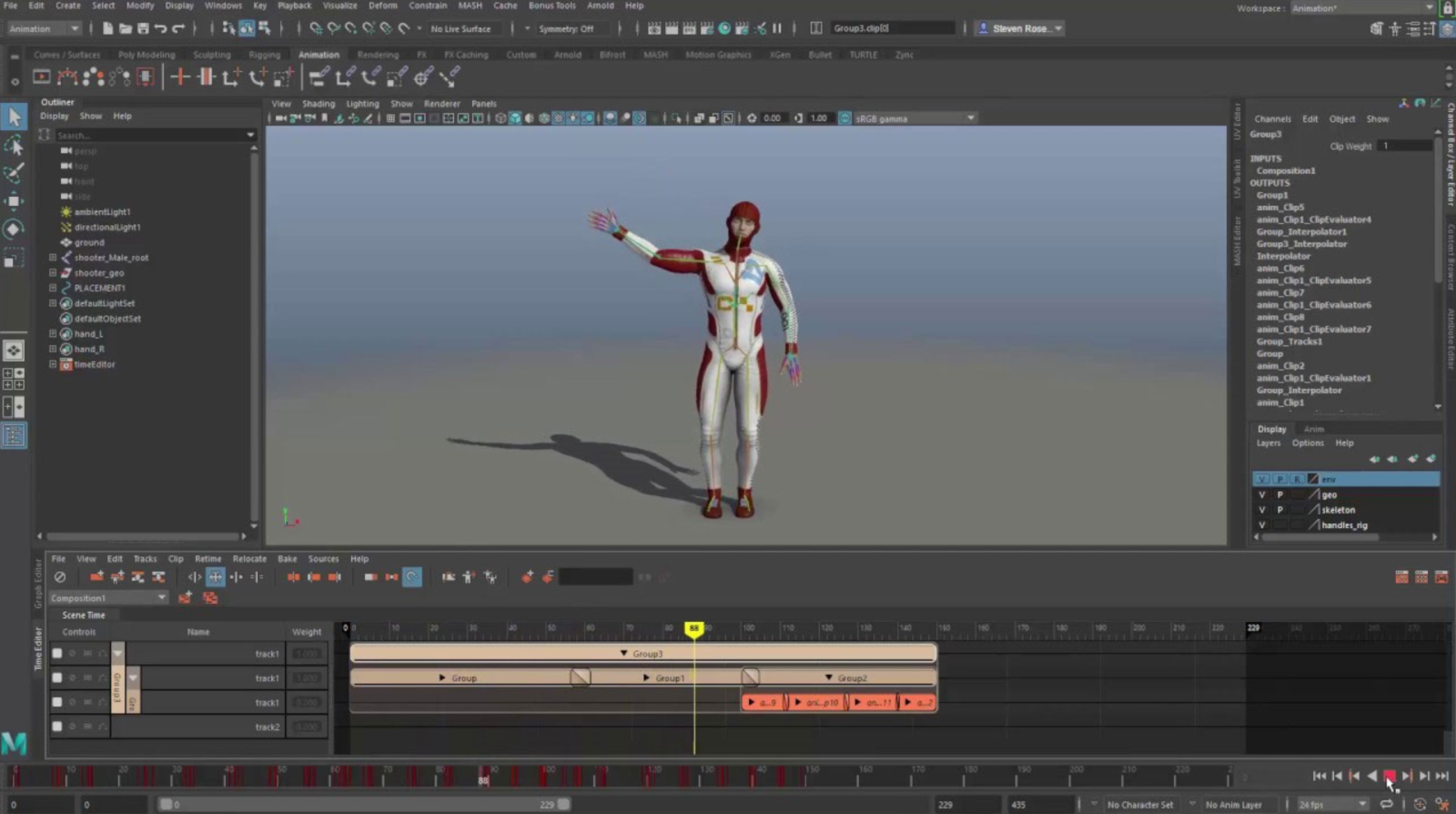Image resolution: width=1456 pixels, height=814 pixels.
Task: Expand shooter_Male_root in Outliner
Action: pyautogui.click(x=53, y=258)
